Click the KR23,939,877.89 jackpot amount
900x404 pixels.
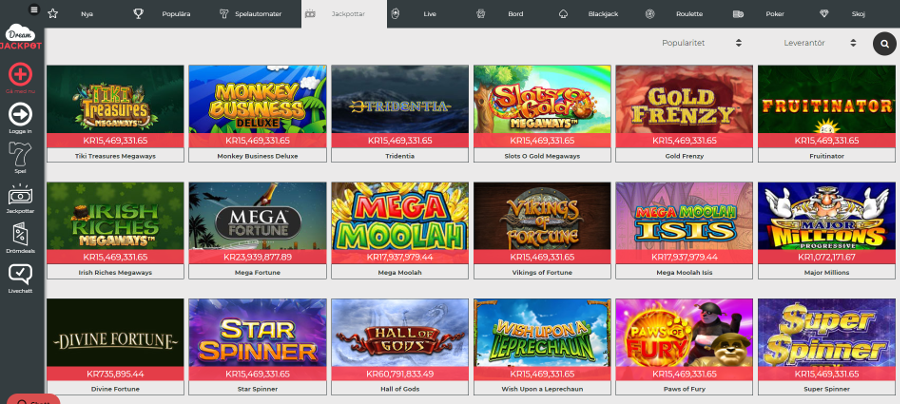[x=258, y=257]
